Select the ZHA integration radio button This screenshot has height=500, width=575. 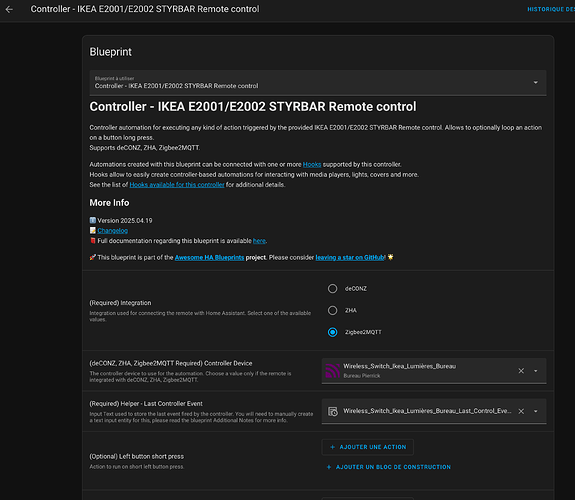coord(332,310)
